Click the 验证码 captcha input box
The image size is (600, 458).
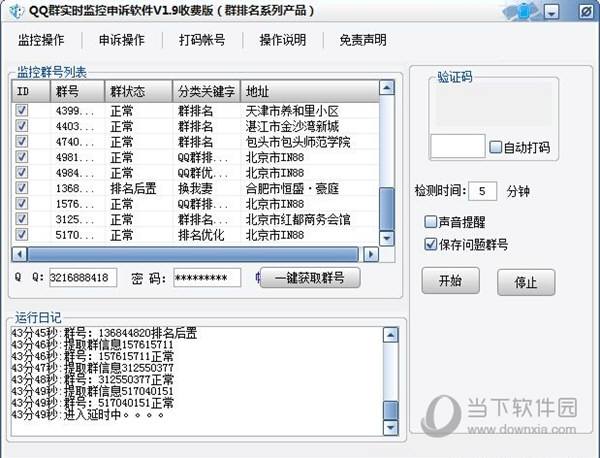coord(458,146)
